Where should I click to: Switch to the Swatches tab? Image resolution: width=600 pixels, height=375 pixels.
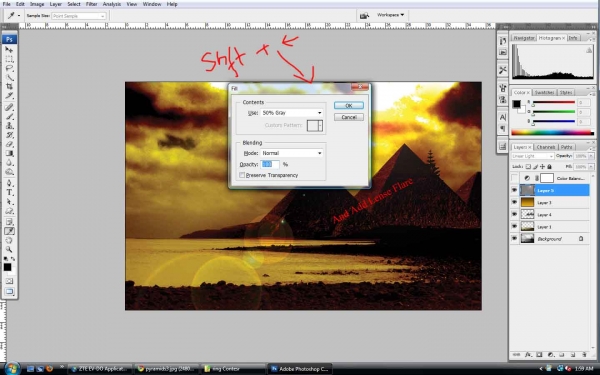(544, 93)
